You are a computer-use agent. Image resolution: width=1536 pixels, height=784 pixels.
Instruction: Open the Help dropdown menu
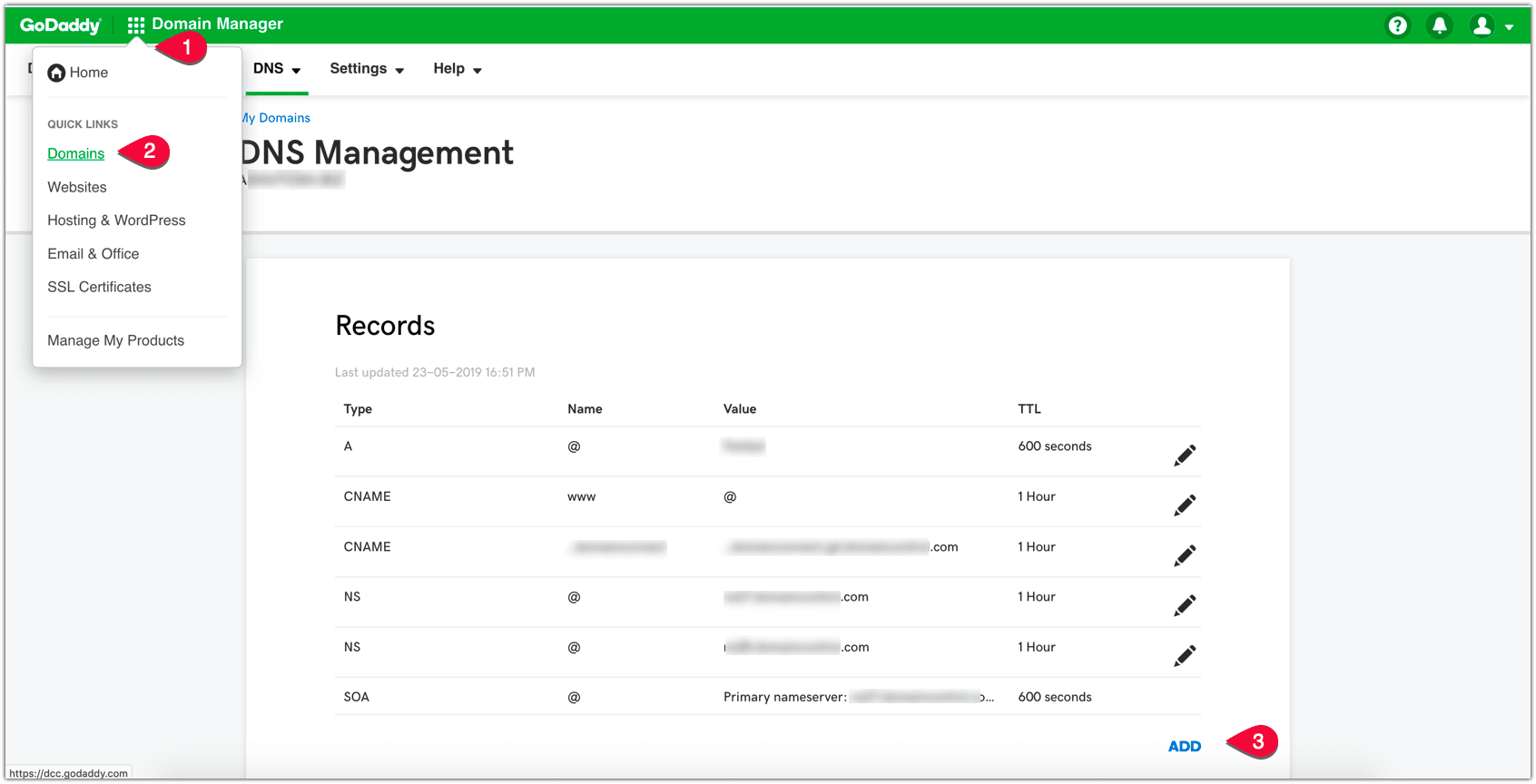[x=458, y=69]
